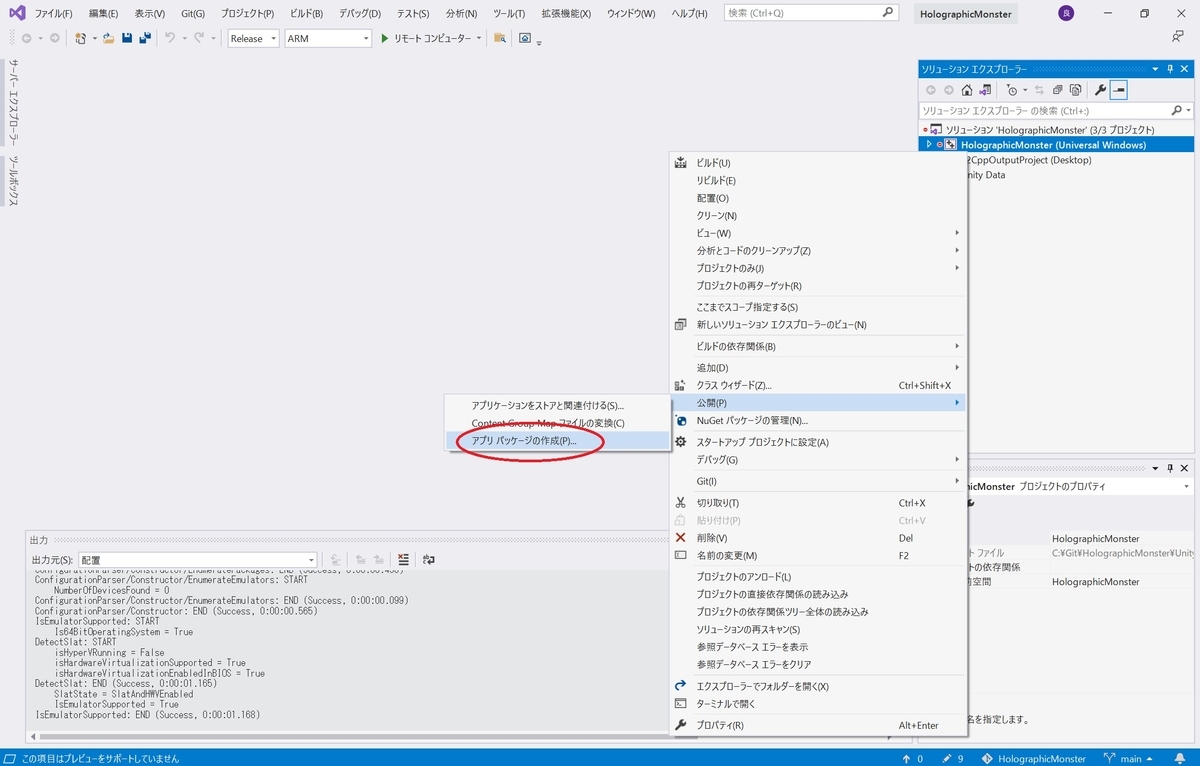Open the デバッグ(D) menu in the menu bar
Image resolution: width=1200 pixels, height=766 pixels.
click(360, 13)
